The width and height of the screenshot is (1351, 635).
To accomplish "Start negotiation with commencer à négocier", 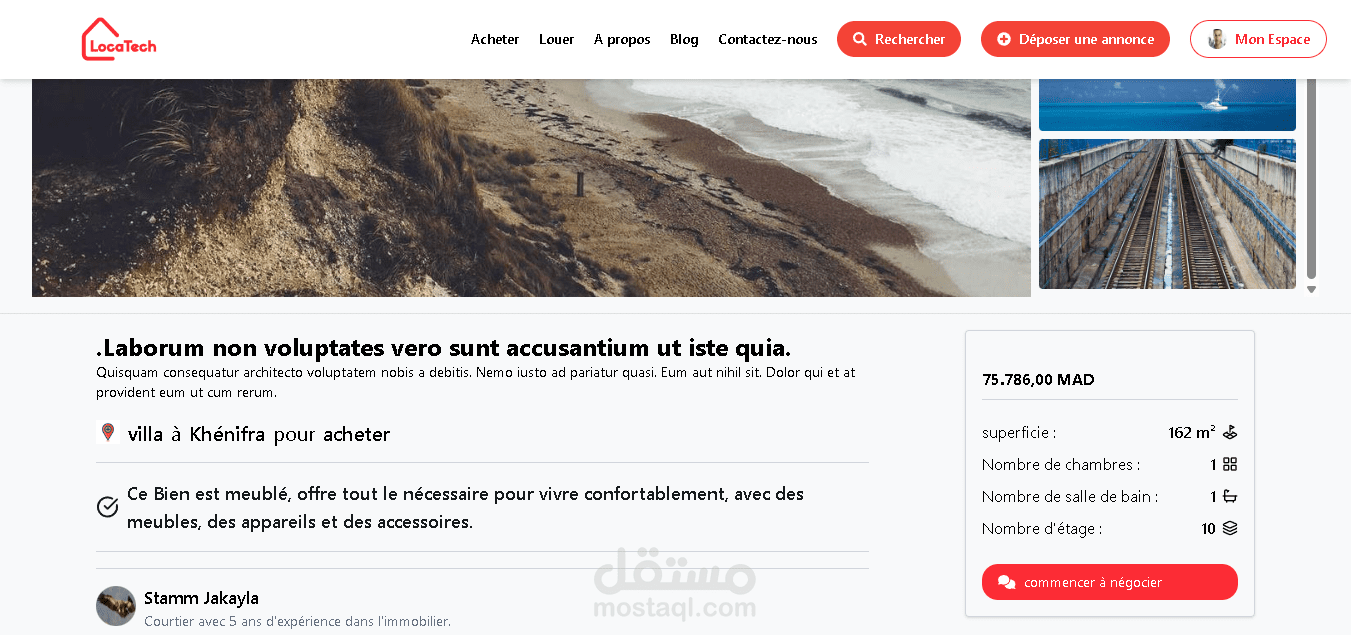I will (x=1110, y=582).
